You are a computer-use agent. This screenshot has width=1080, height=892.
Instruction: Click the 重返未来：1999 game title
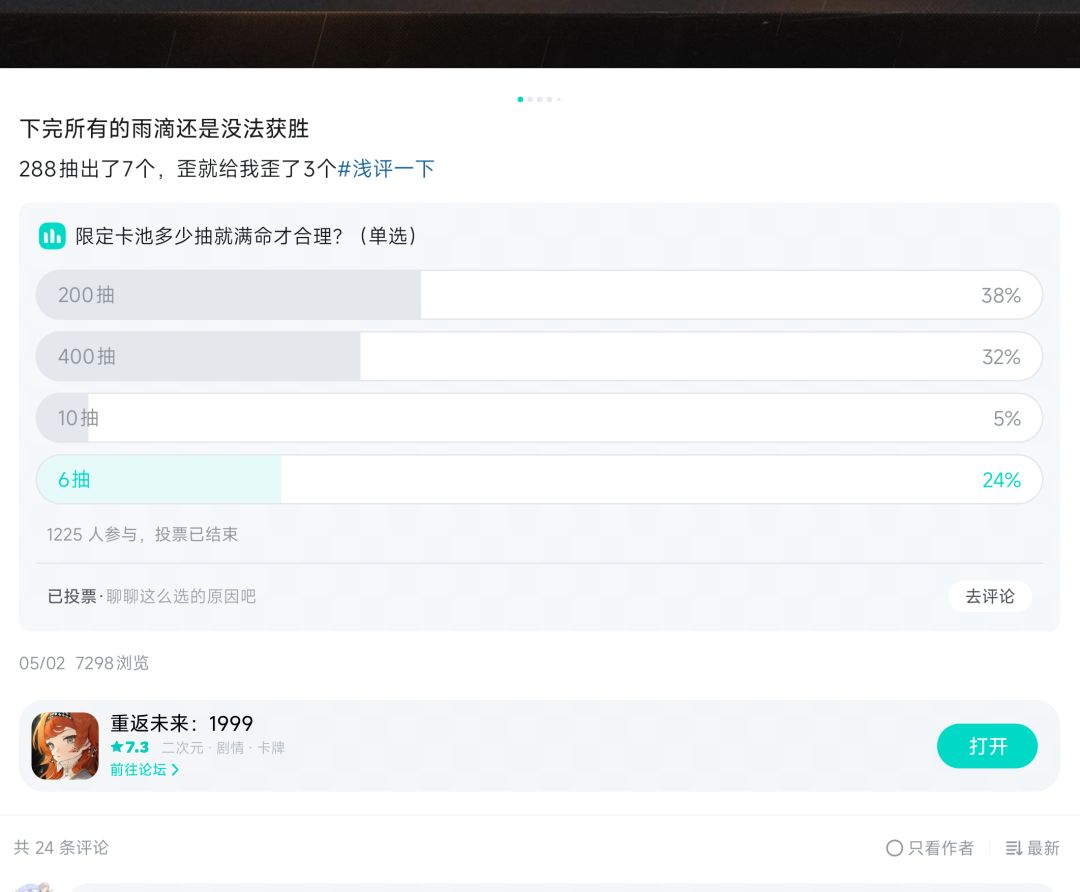(x=182, y=723)
